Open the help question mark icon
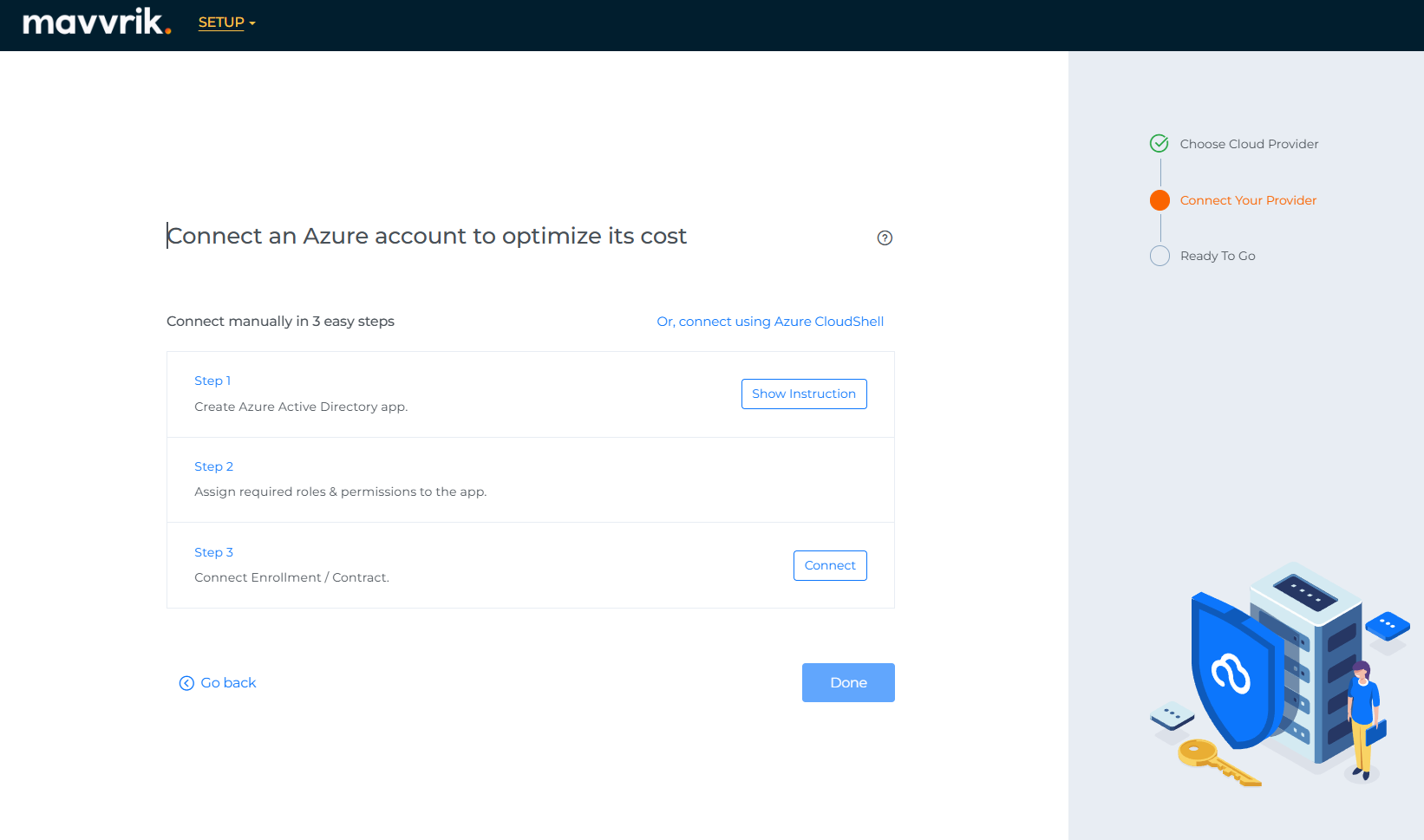 click(885, 238)
